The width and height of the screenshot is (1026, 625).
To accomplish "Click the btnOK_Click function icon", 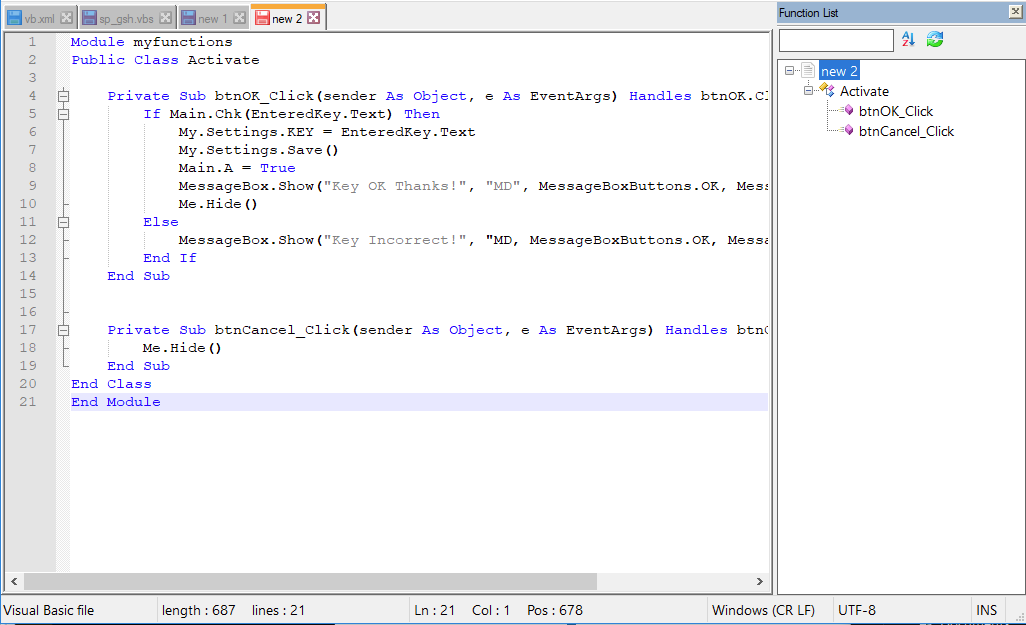I will click(x=849, y=110).
